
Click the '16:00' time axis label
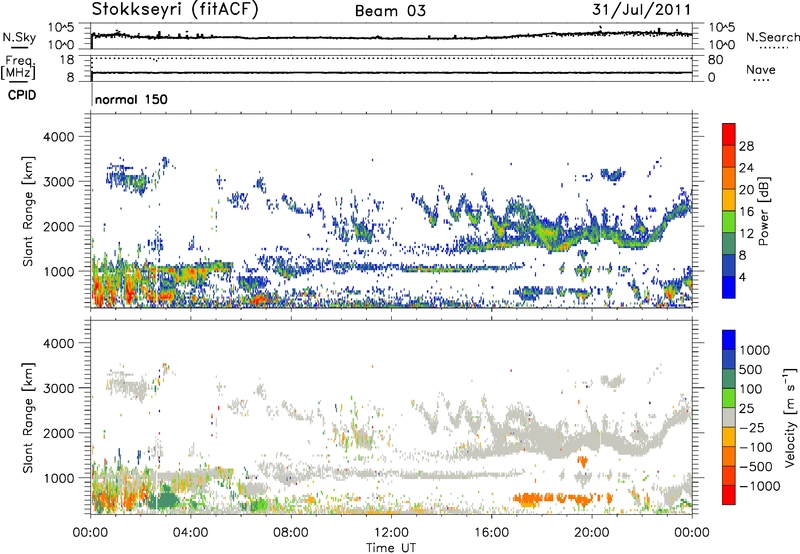[491, 533]
